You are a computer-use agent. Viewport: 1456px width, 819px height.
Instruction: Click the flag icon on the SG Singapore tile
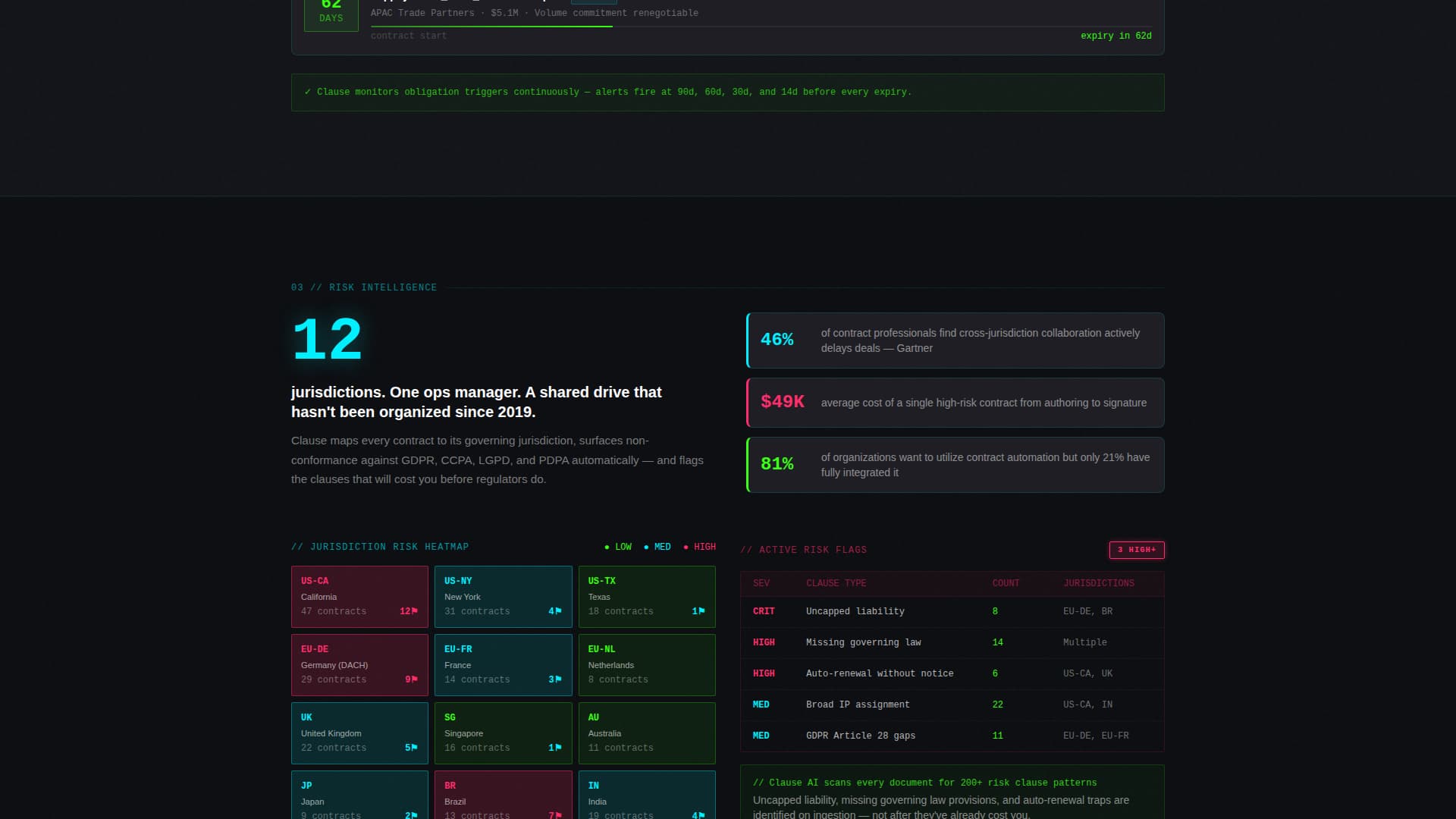point(556,747)
